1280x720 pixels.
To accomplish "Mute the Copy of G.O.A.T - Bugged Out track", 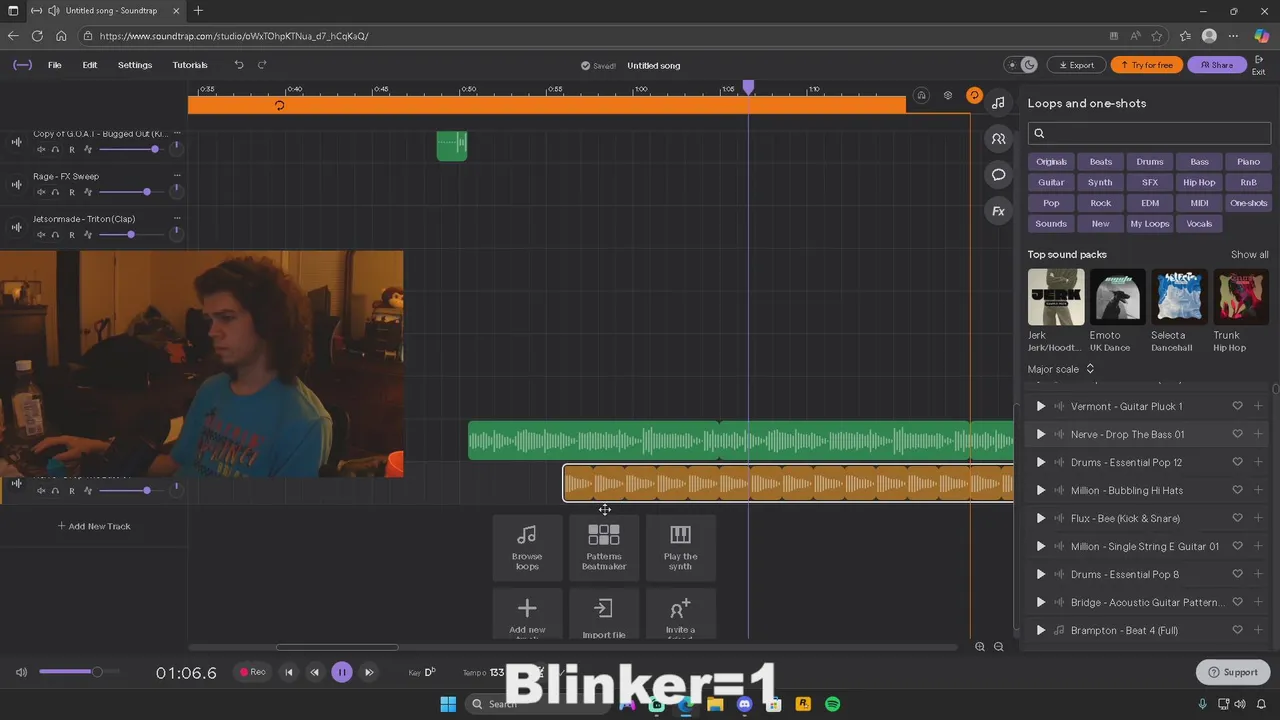I will pyautogui.click(x=41, y=149).
